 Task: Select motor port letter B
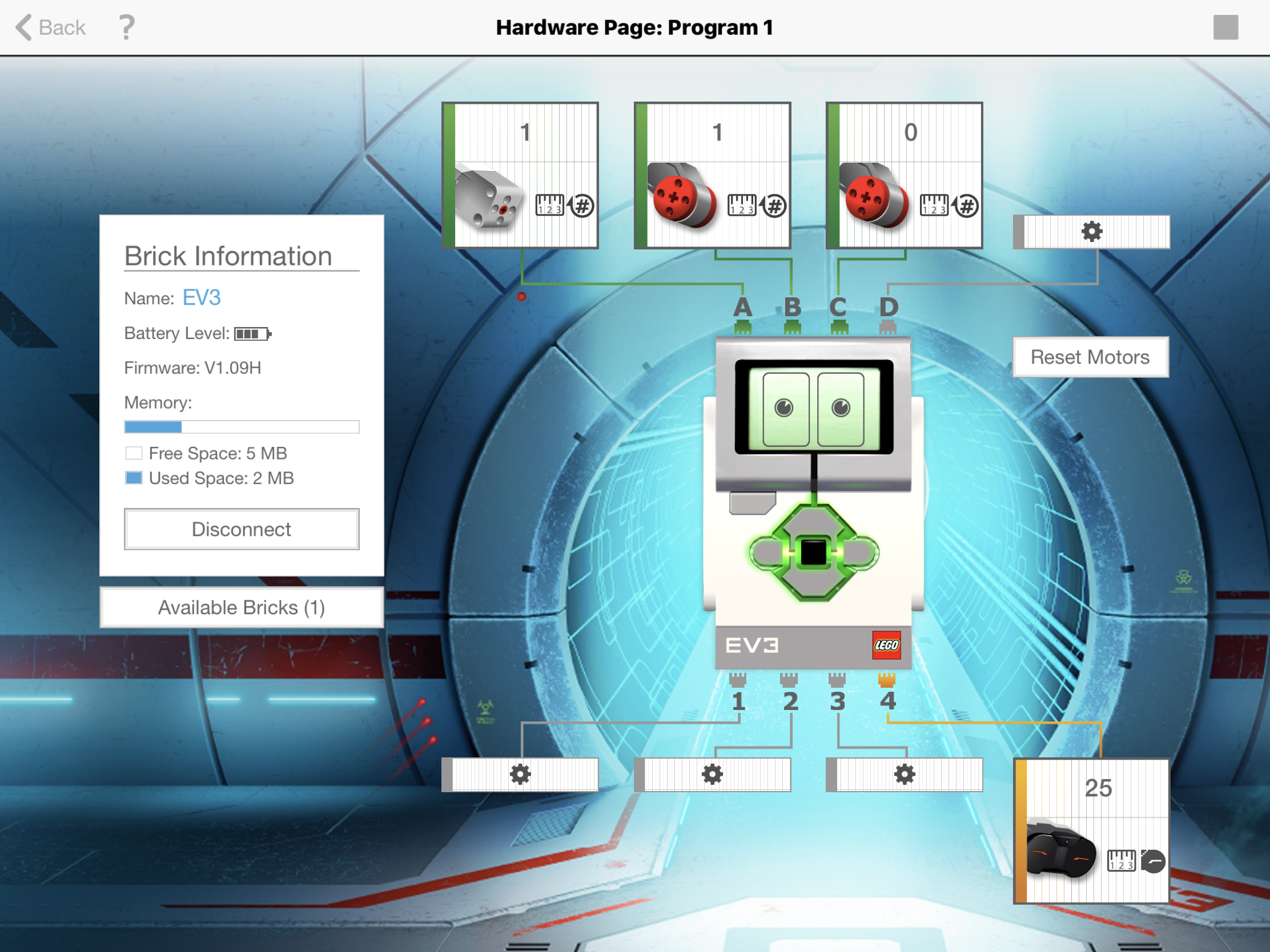coord(792,307)
